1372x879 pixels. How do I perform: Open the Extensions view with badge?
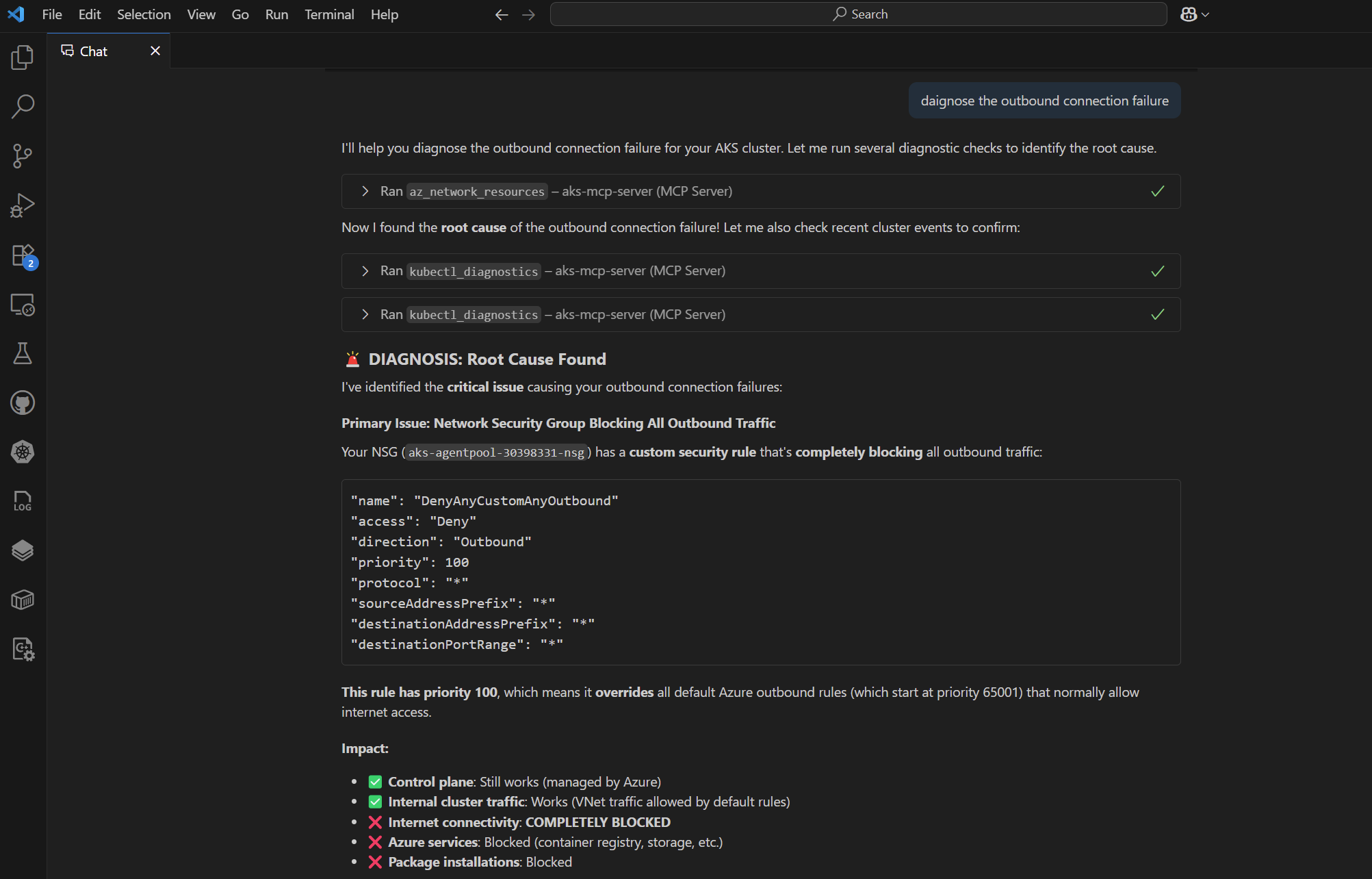[23, 255]
